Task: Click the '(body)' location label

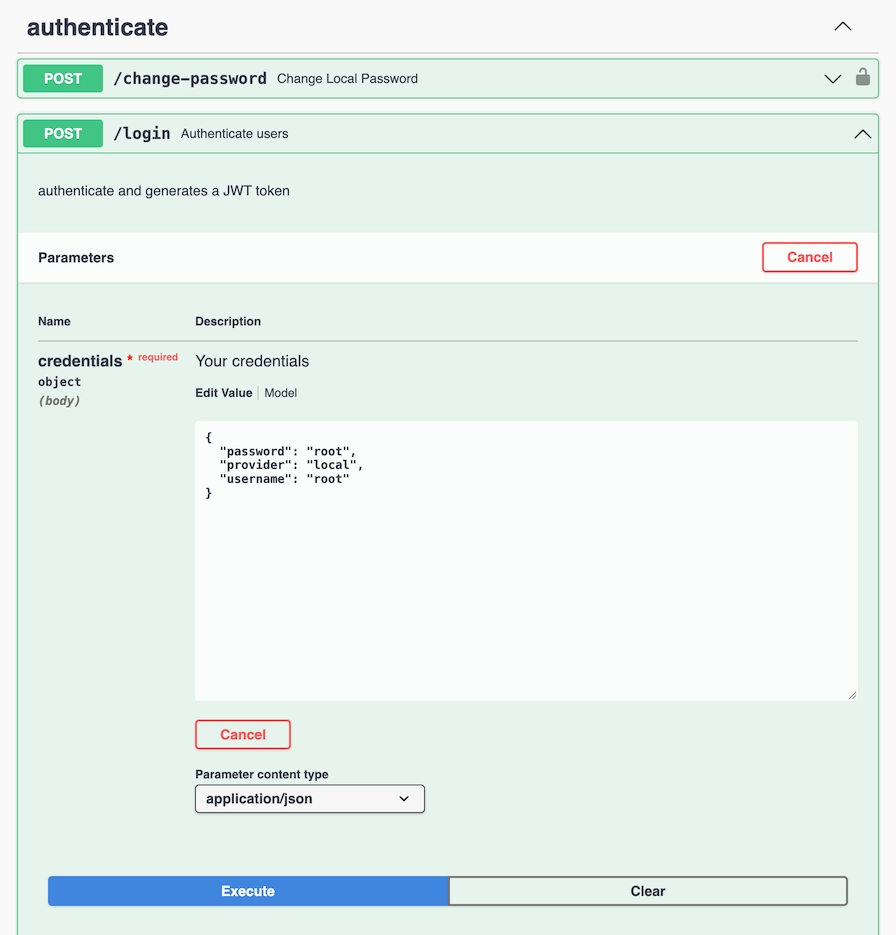Action: tap(59, 401)
